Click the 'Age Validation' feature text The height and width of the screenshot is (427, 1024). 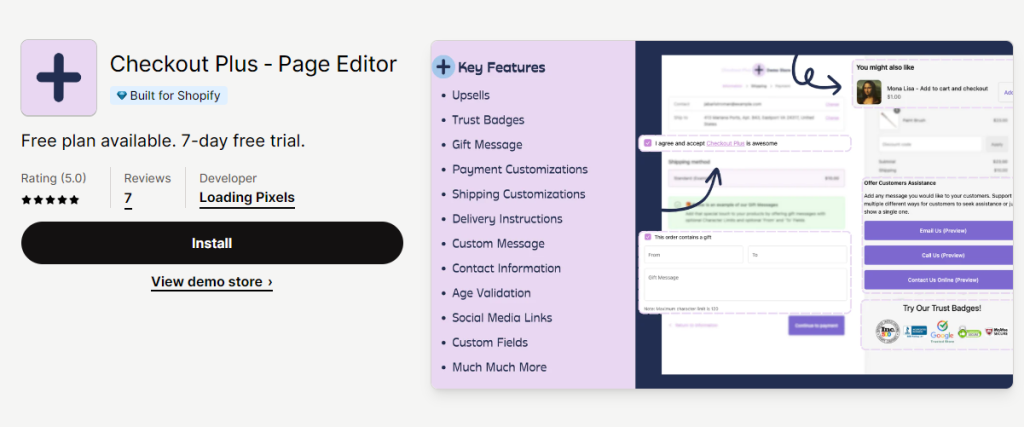coord(491,293)
